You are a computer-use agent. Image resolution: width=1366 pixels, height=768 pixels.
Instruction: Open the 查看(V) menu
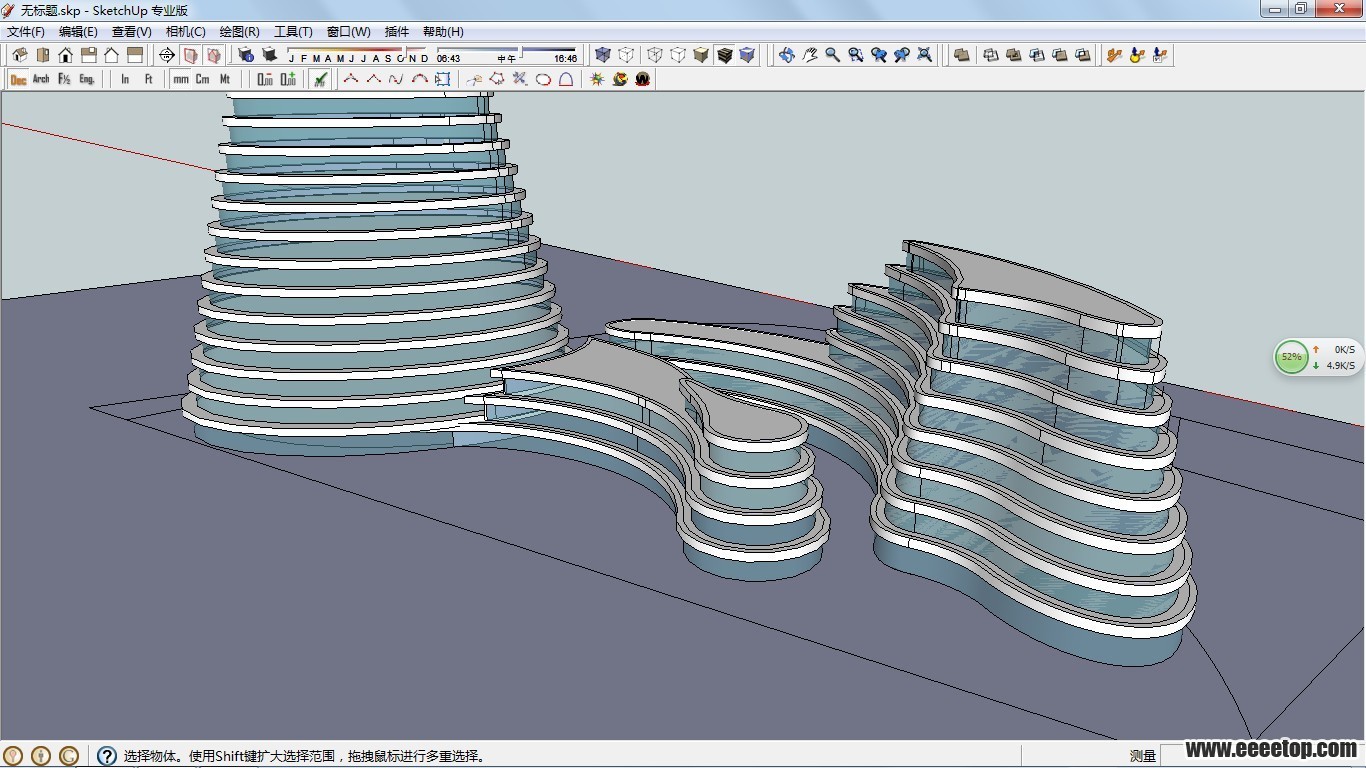coord(132,32)
